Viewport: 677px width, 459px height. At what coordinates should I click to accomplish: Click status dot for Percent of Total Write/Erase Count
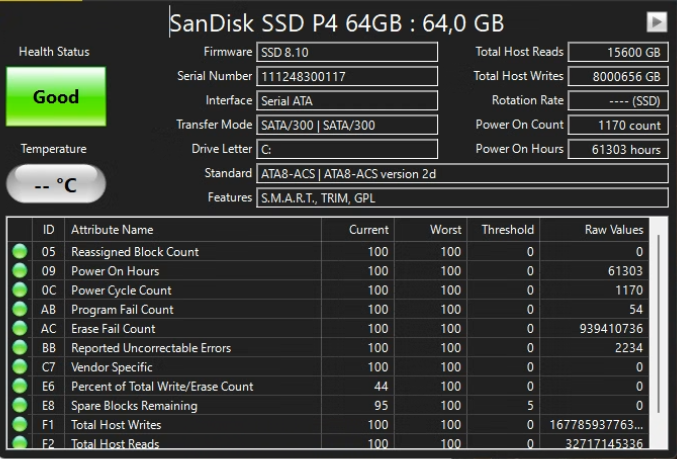pyautogui.click(x=20, y=386)
